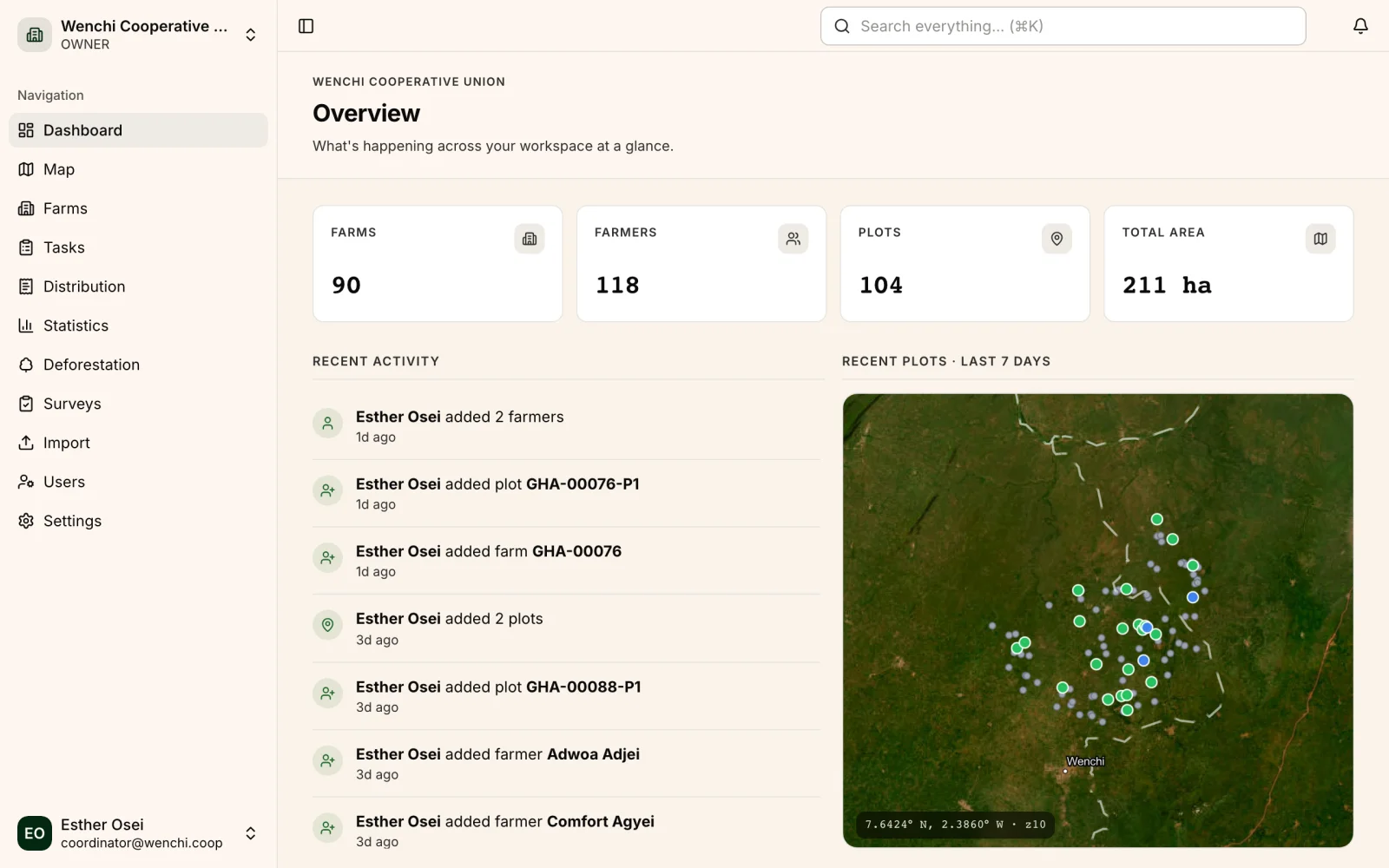Click the Wenchi Cooperative workspace building icon
Image resolution: width=1389 pixels, height=868 pixels.
click(x=35, y=35)
